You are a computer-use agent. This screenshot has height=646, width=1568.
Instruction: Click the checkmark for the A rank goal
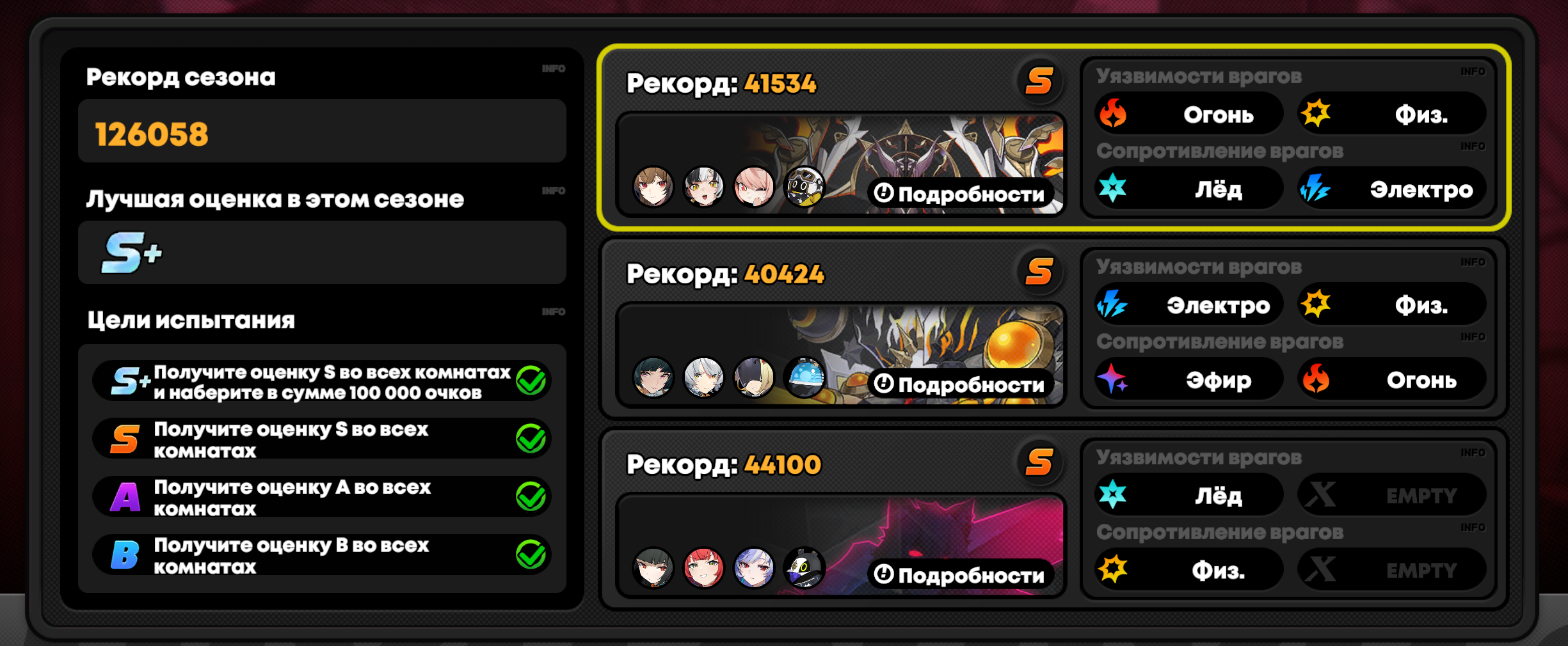click(531, 496)
